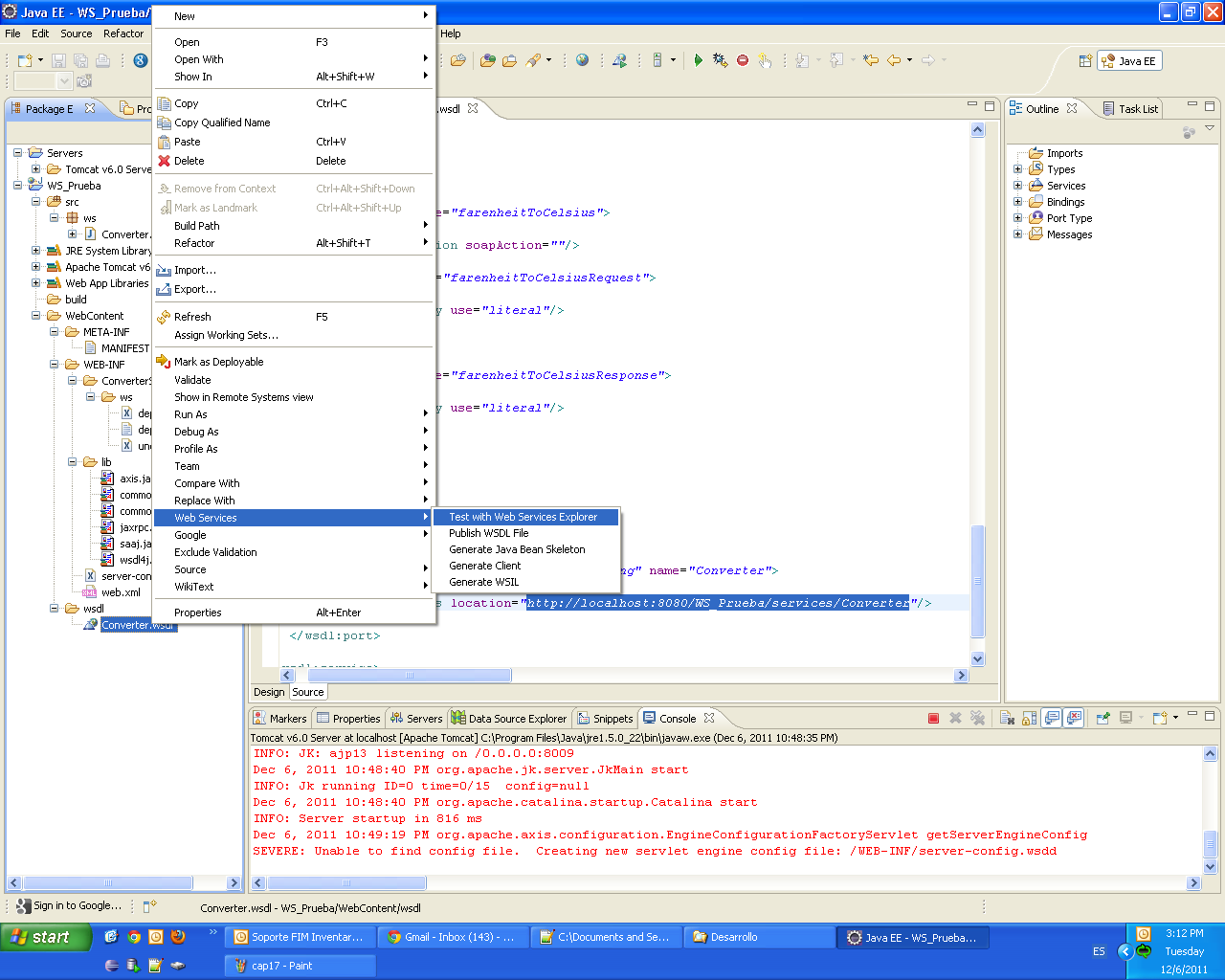Viewport: 1225px width, 980px height.
Task: Click Terminate red square in Console toolbar
Action: pyautogui.click(x=933, y=718)
